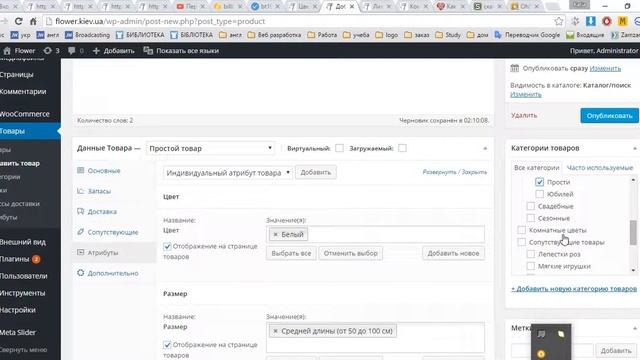Collapse the Категории товаров panel arrow
Image resolution: width=640 pixels, height=360 pixels.
click(635, 148)
